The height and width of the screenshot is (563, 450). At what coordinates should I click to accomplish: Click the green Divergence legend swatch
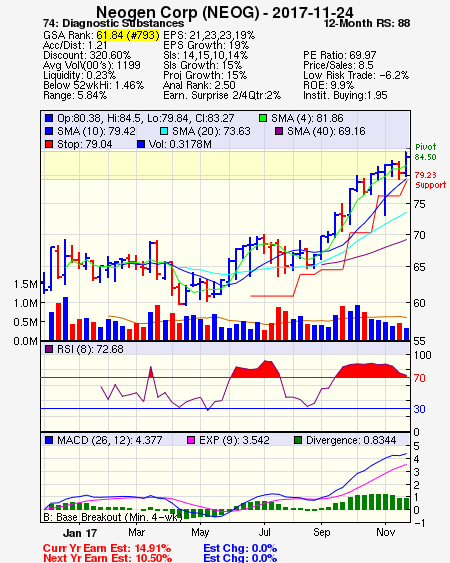tap(298, 440)
